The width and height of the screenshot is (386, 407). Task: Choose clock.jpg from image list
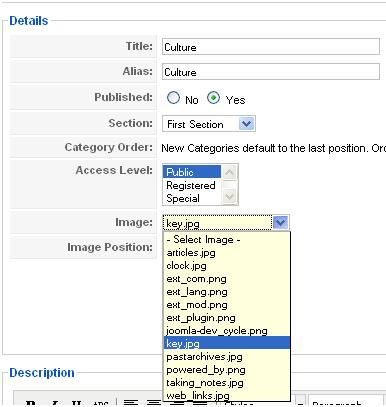pos(227,266)
